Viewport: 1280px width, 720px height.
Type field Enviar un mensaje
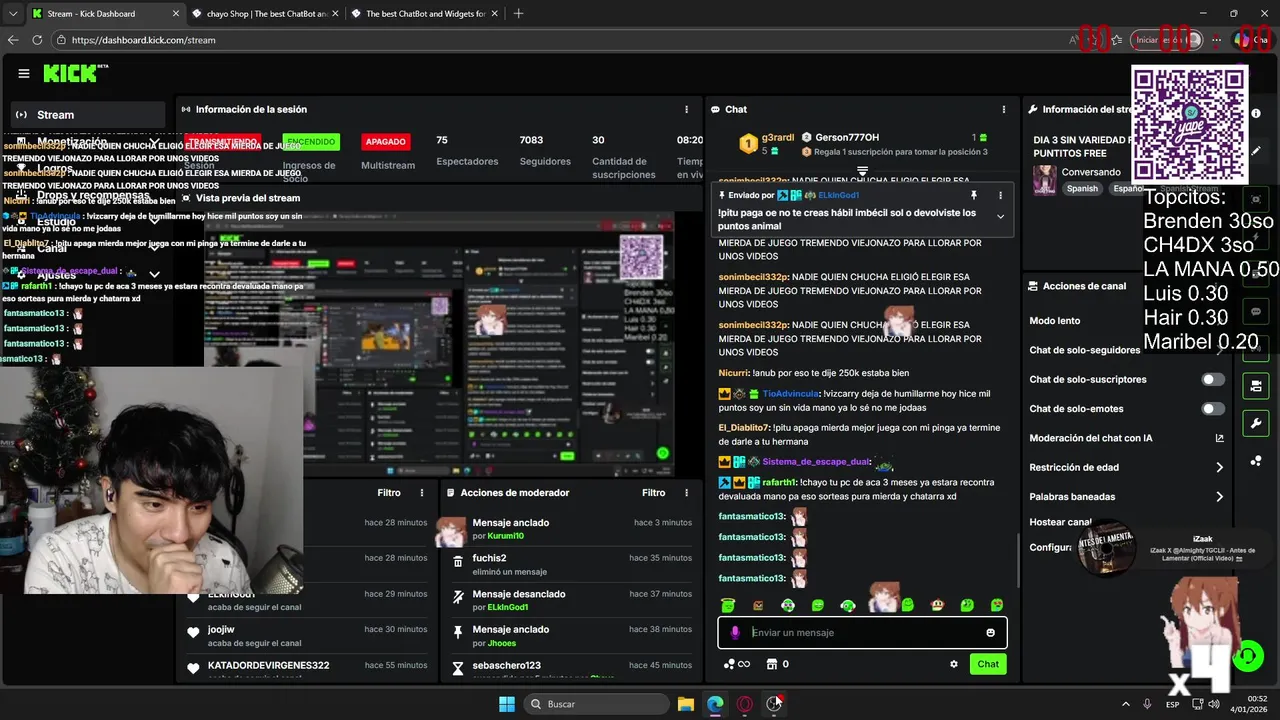tap(862, 632)
